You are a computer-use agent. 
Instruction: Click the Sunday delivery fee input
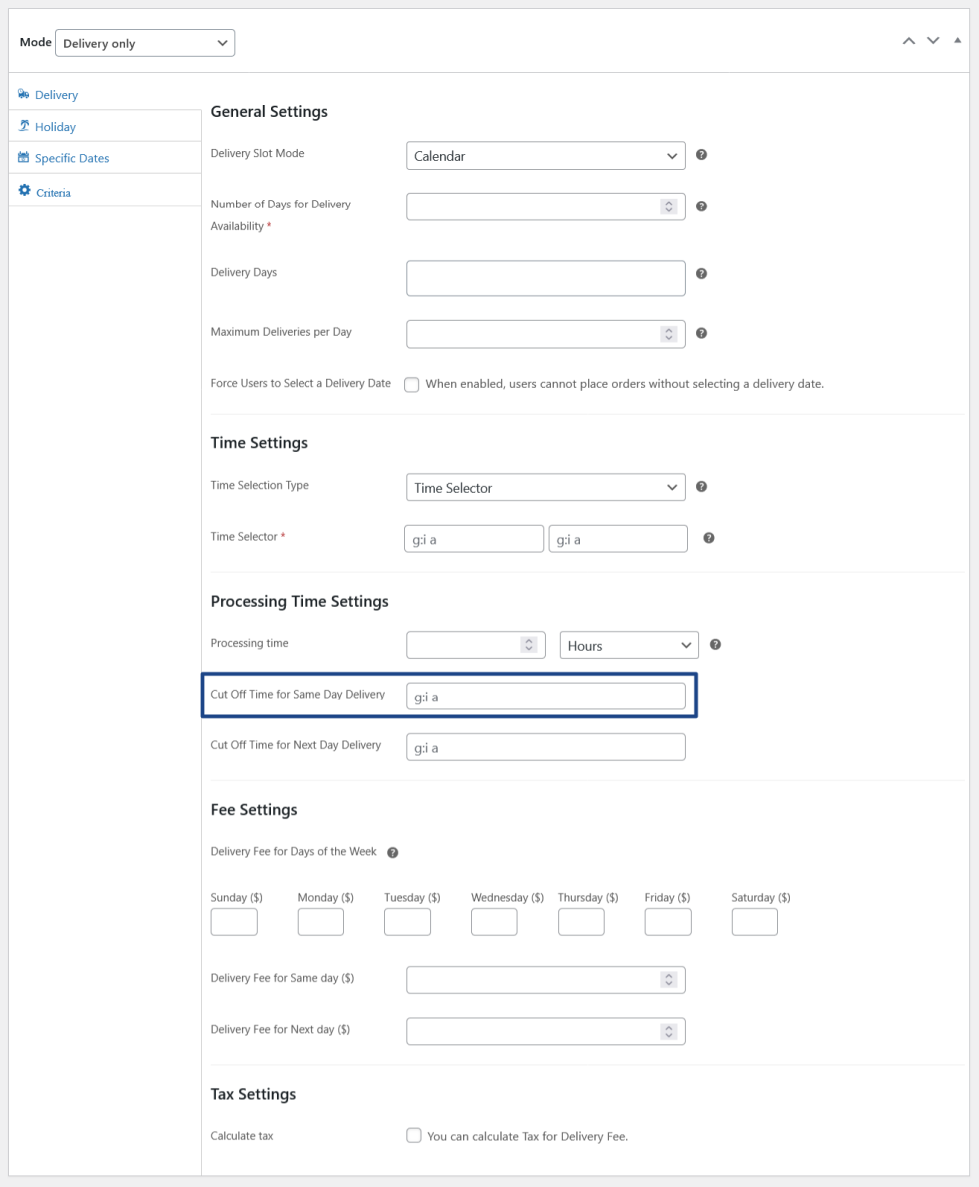(x=234, y=922)
